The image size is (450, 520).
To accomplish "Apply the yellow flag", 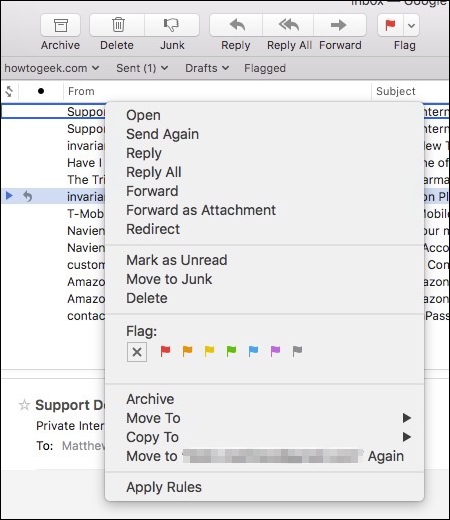I will tap(209, 351).
